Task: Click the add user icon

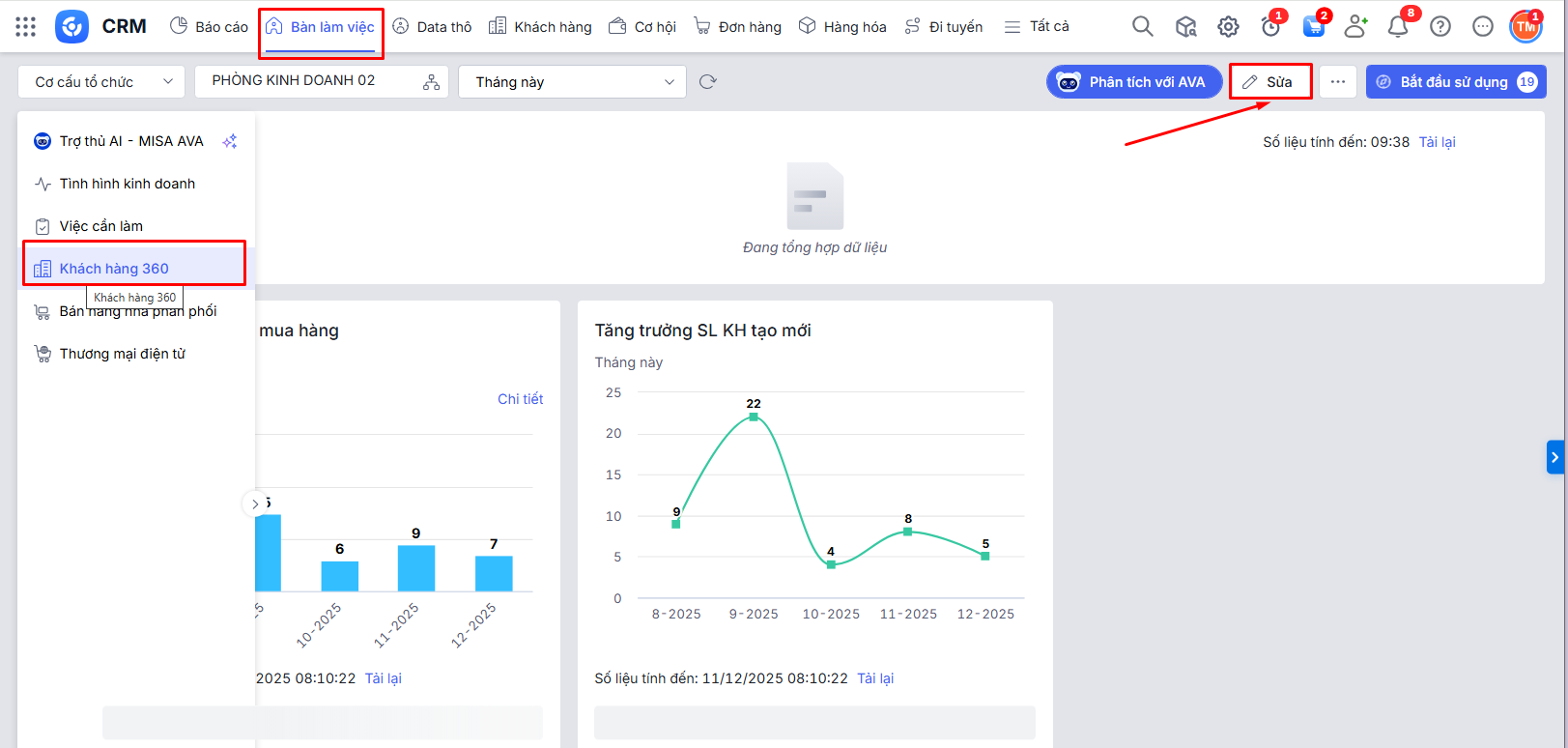Action: pos(1355,27)
